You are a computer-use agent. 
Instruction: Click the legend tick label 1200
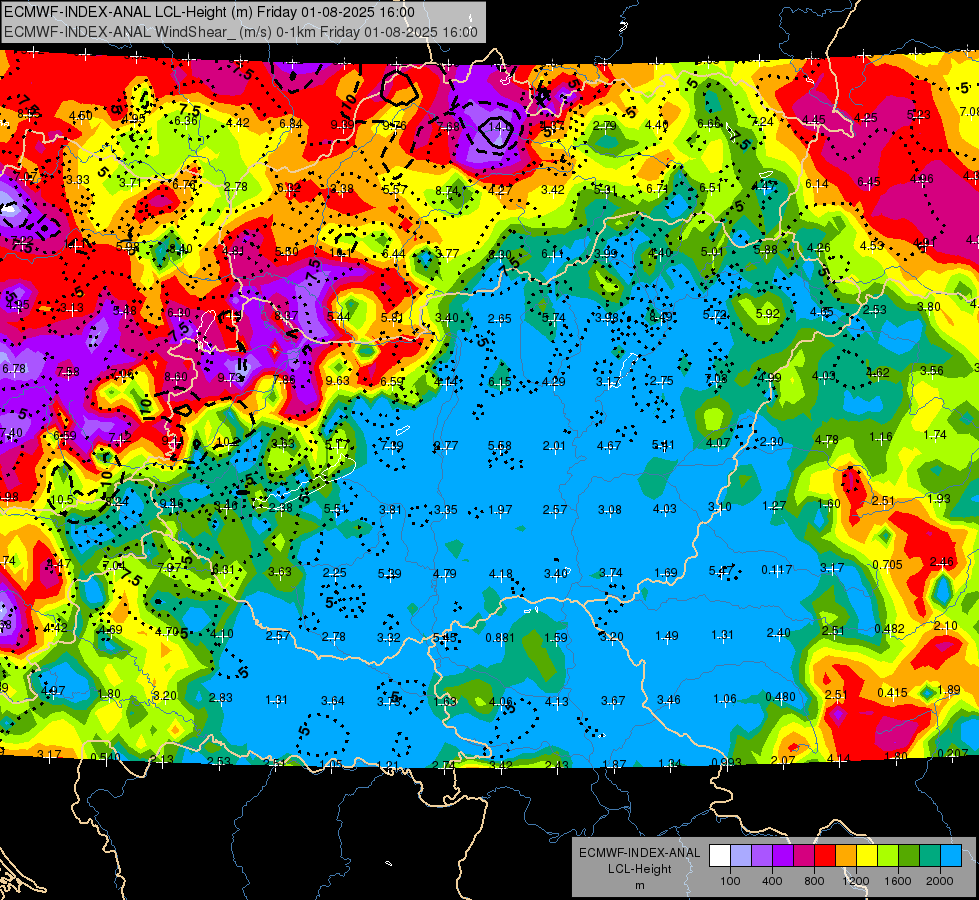click(x=856, y=881)
